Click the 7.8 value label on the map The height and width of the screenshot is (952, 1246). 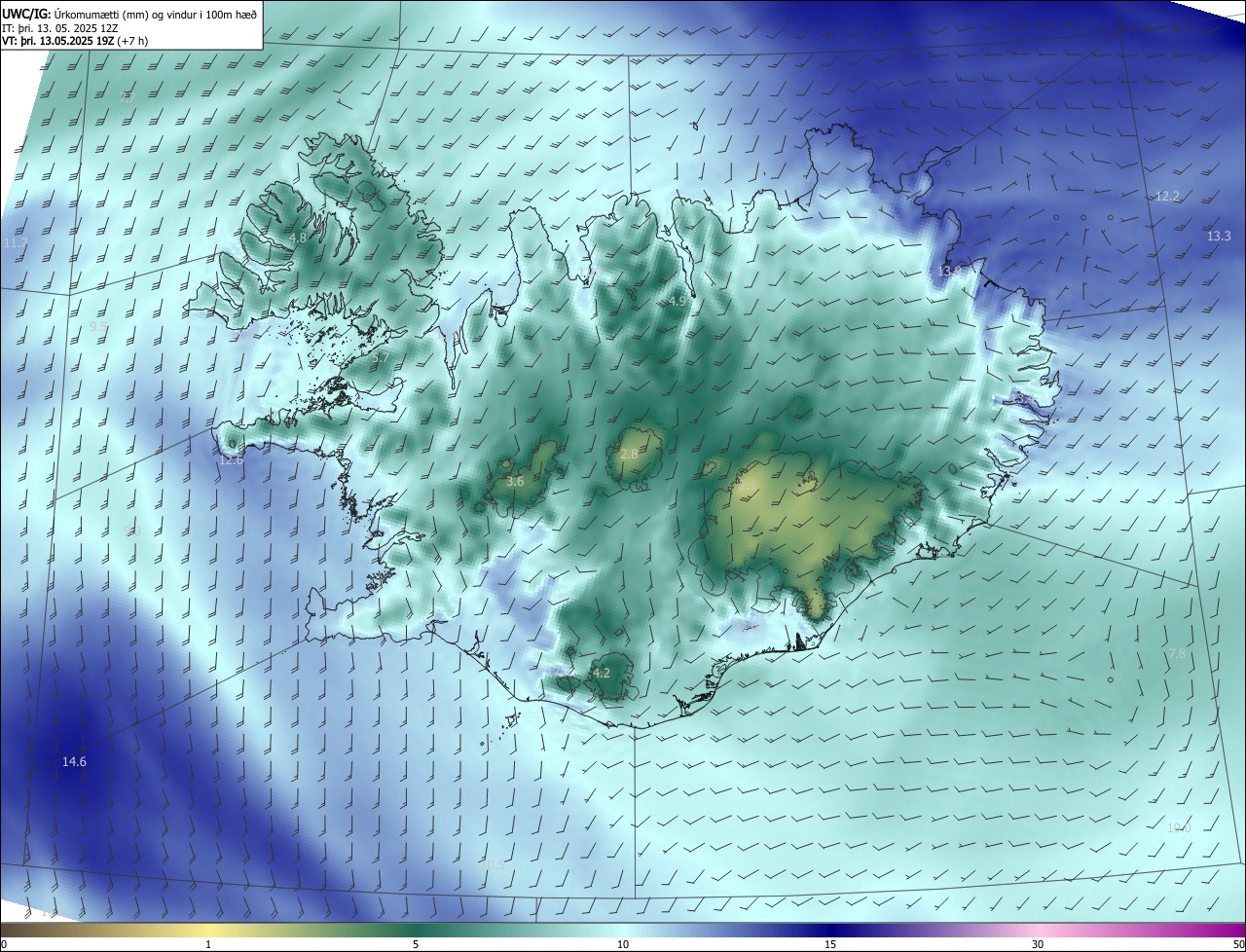pyautogui.click(x=1177, y=654)
